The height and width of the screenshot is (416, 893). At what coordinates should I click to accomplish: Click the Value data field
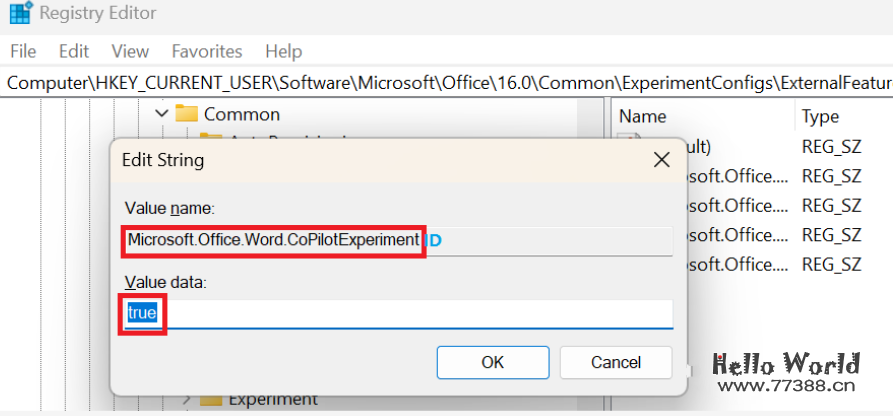click(x=399, y=313)
